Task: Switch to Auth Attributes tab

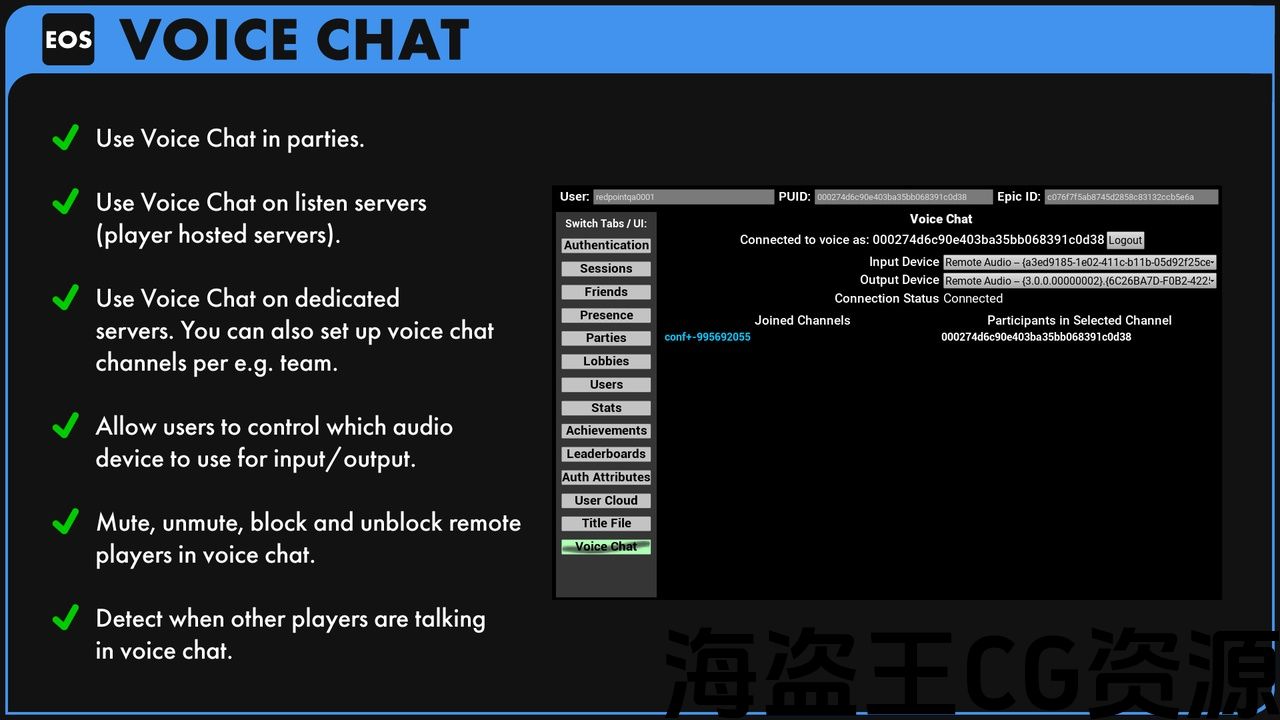Action: click(x=606, y=477)
